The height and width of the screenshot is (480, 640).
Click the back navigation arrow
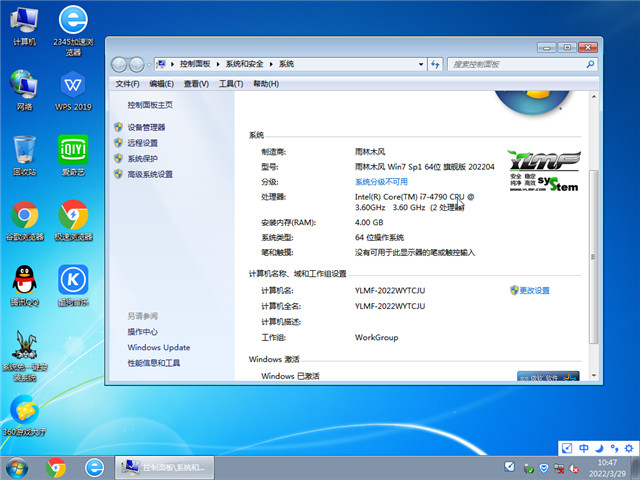click(119, 64)
